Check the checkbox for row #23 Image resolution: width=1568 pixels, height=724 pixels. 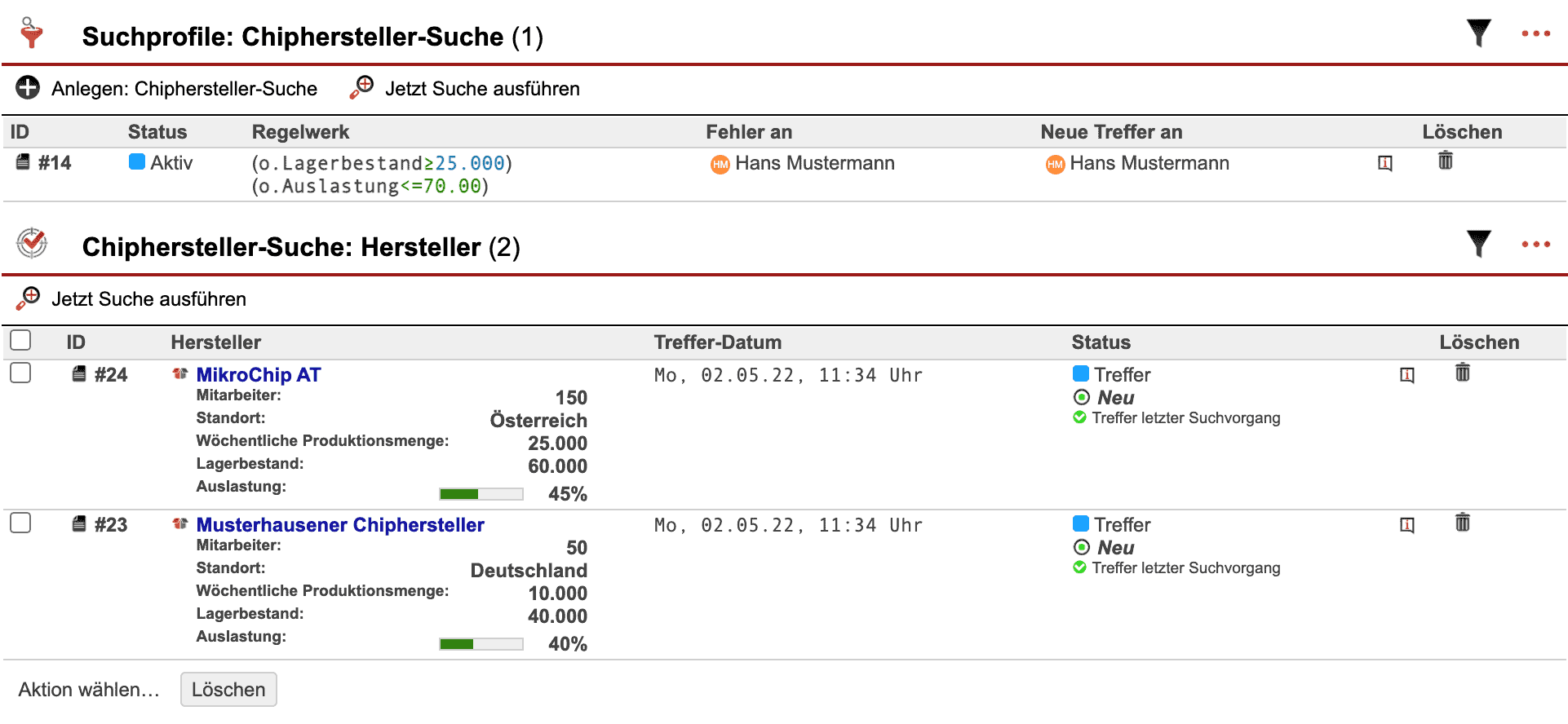click(x=20, y=523)
